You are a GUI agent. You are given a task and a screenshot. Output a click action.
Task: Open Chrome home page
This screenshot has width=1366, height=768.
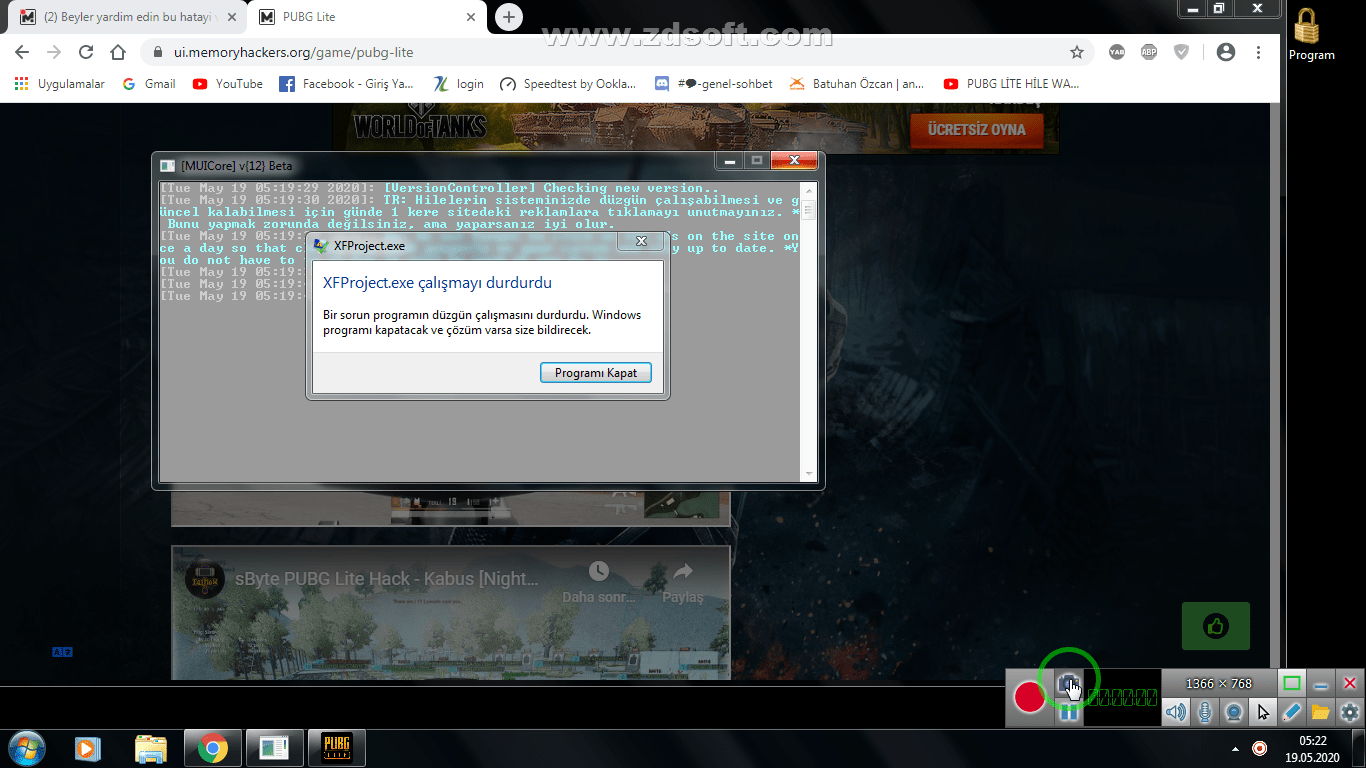tap(118, 52)
